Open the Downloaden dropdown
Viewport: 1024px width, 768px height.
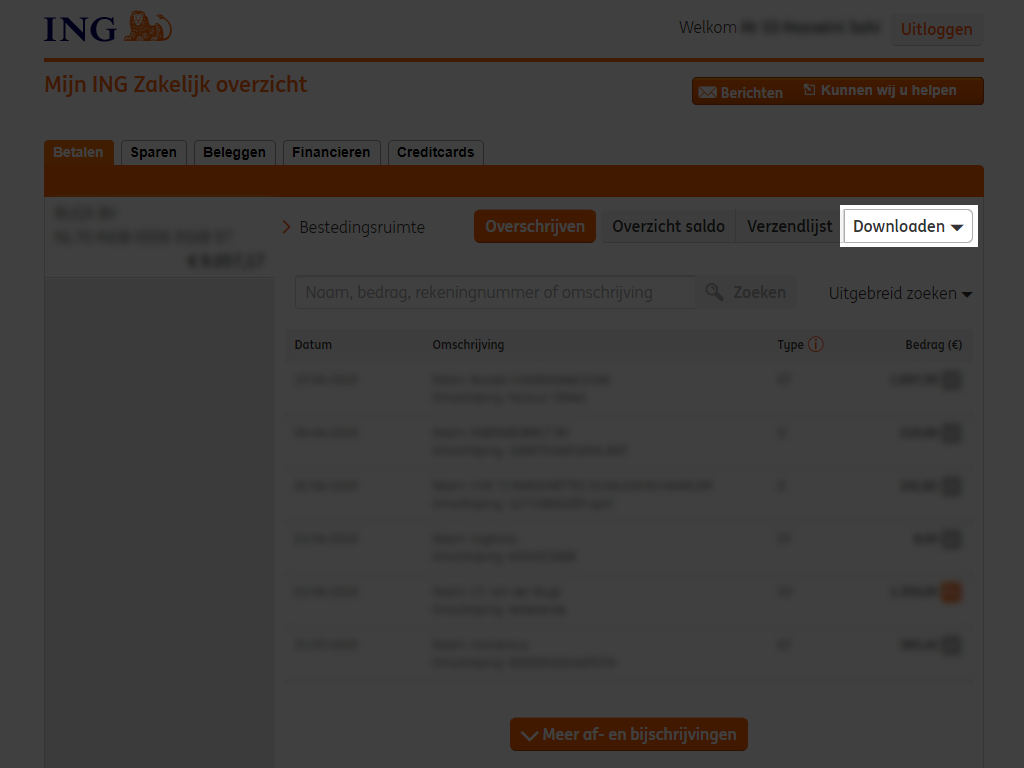point(907,226)
